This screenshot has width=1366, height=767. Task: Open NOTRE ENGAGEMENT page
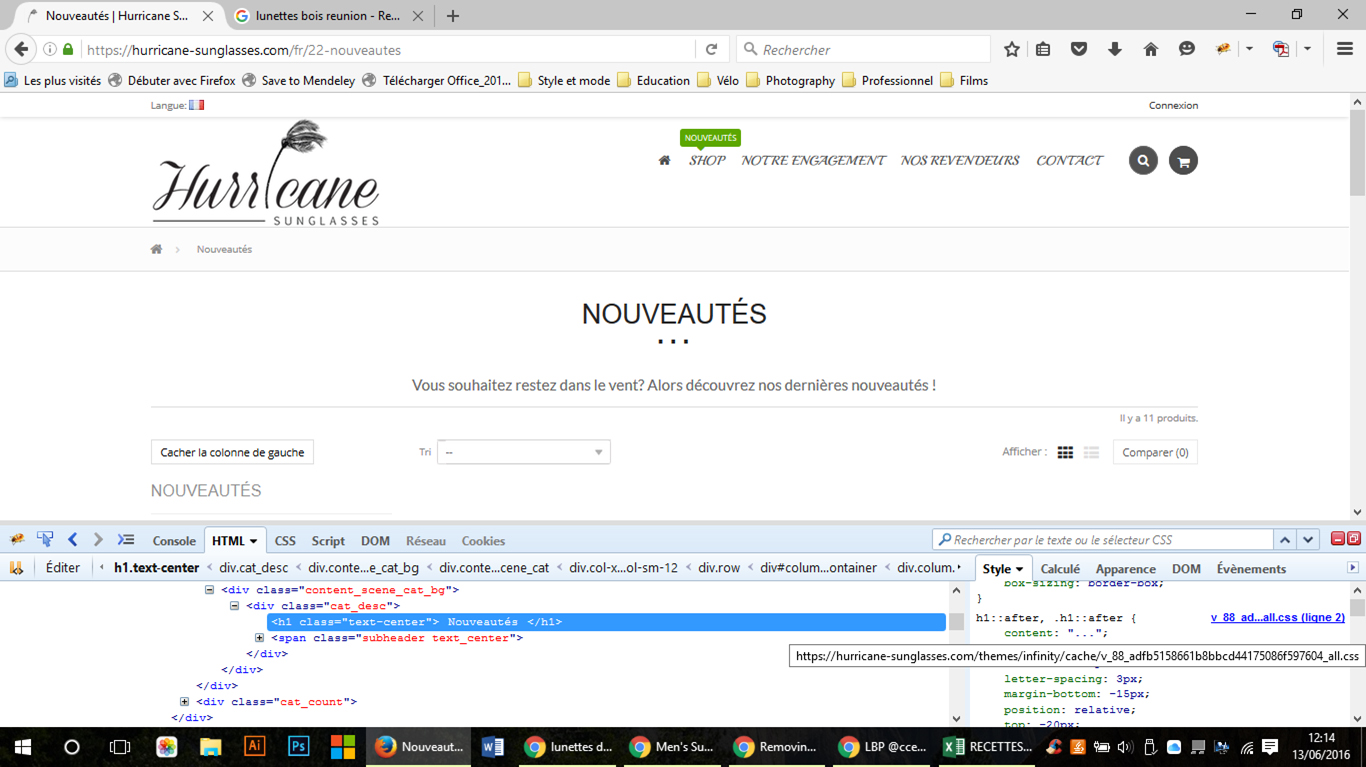point(813,160)
